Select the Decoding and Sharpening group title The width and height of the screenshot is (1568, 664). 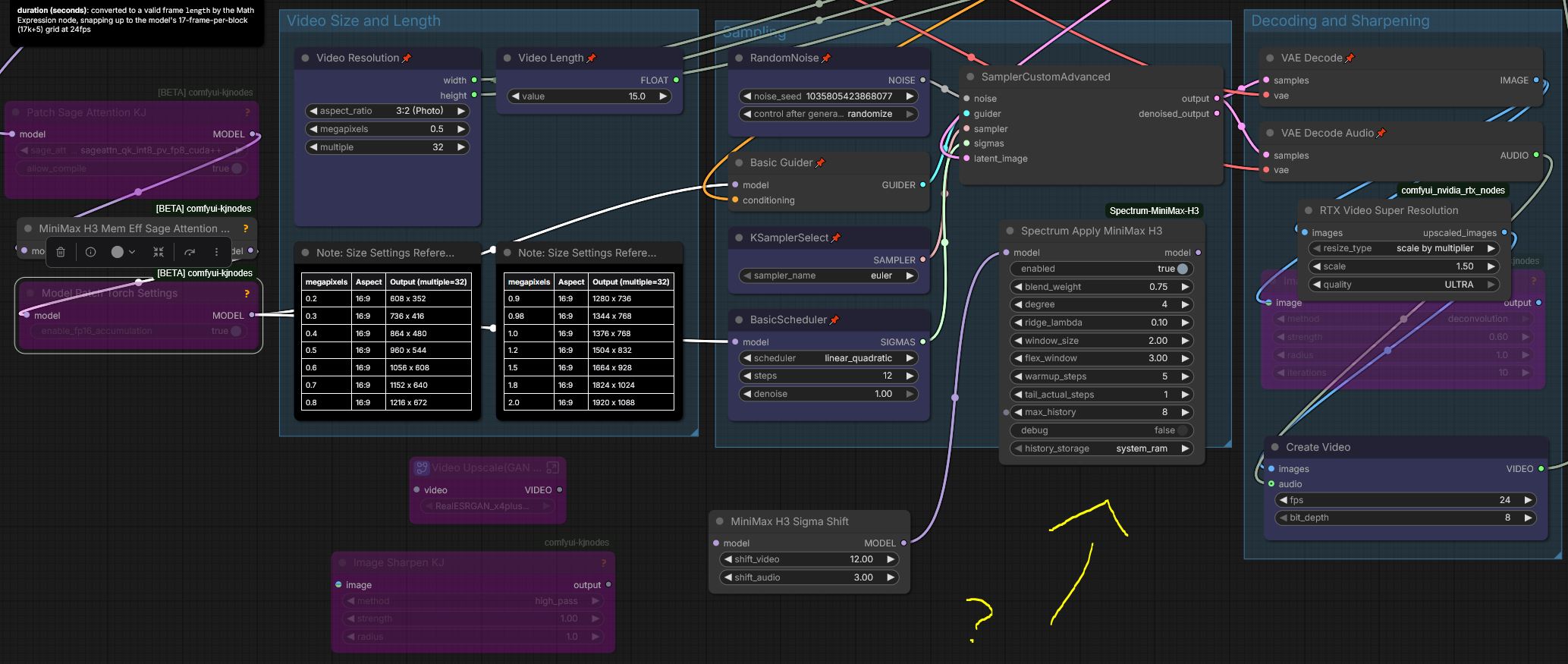1340,21
